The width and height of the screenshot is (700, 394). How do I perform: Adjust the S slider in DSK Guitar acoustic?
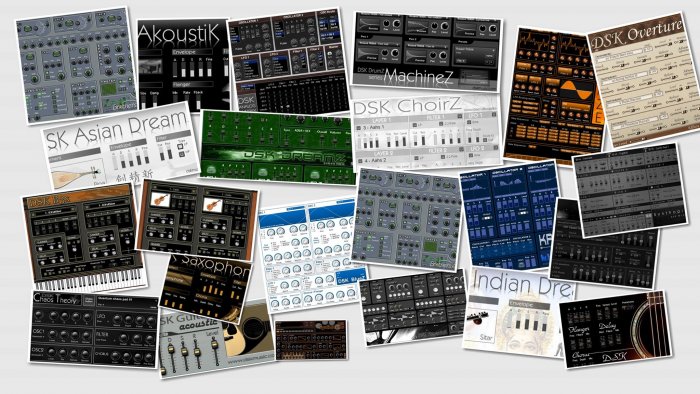184,353
